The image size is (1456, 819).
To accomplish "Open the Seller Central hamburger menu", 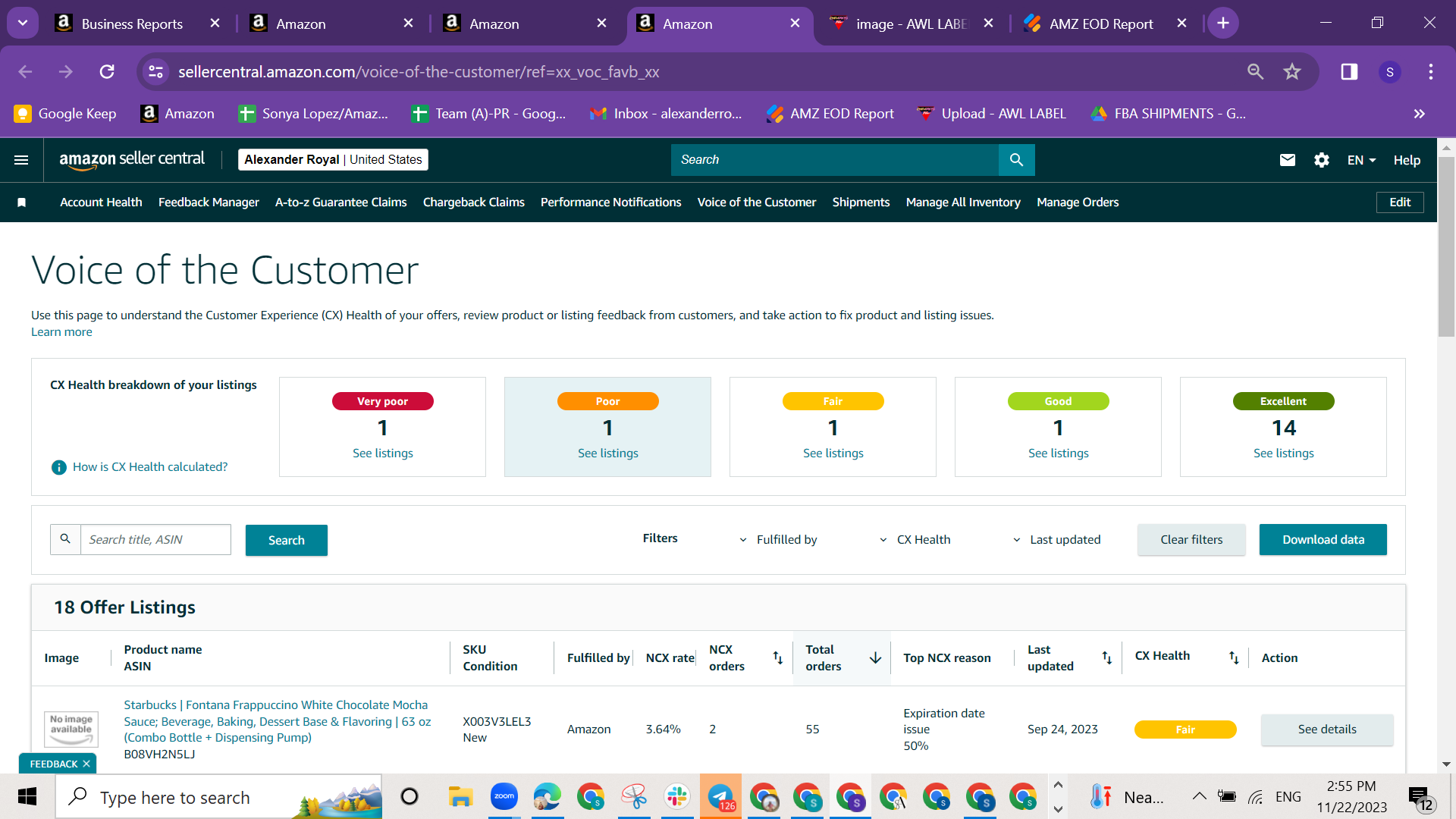I will tap(21, 160).
